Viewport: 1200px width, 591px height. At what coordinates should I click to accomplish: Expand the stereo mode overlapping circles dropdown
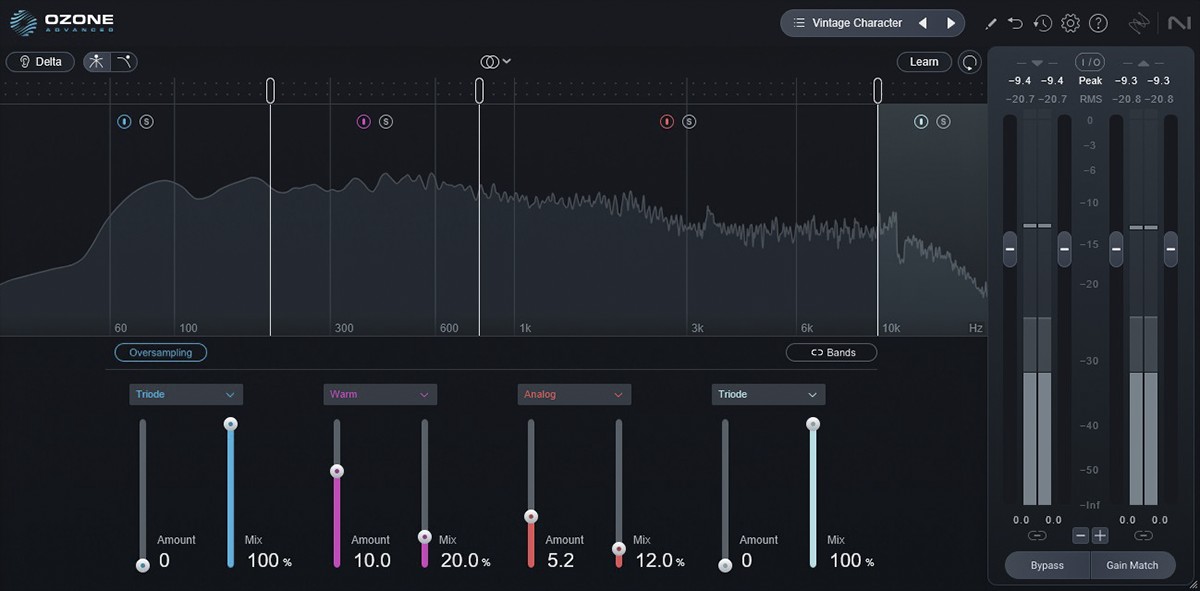pos(495,62)
